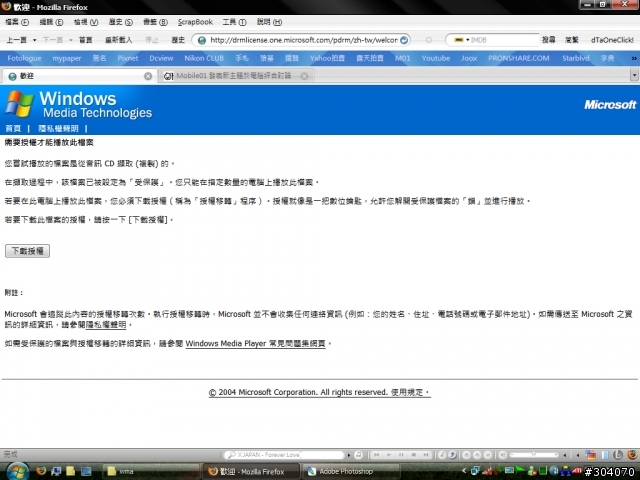Image resolution: width=640 pixels, height=480 pixels.
Task: Open the M01 bookmark
Action: [x=402, y=58]
